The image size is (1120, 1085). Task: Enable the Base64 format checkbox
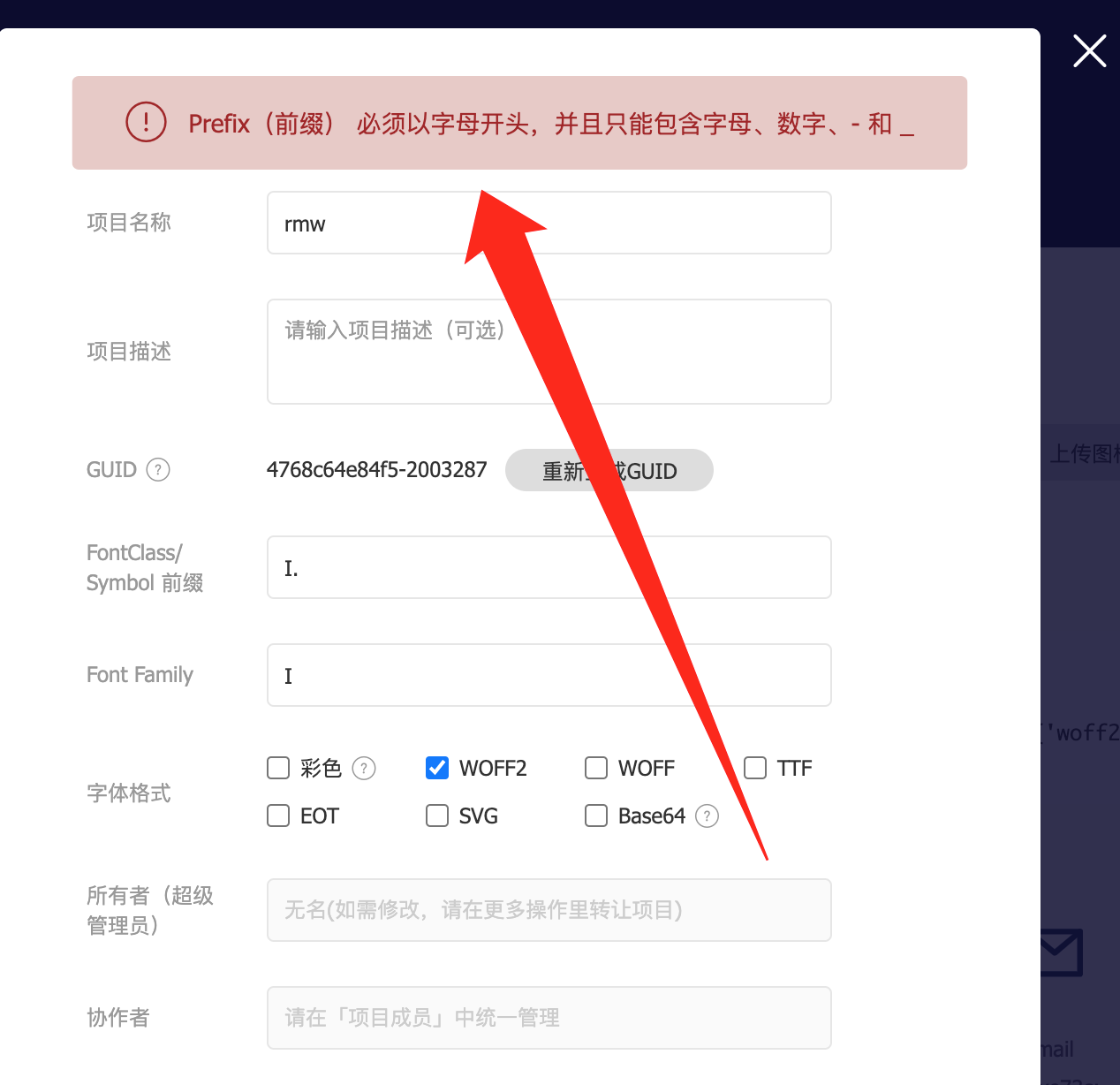(596, 816)
